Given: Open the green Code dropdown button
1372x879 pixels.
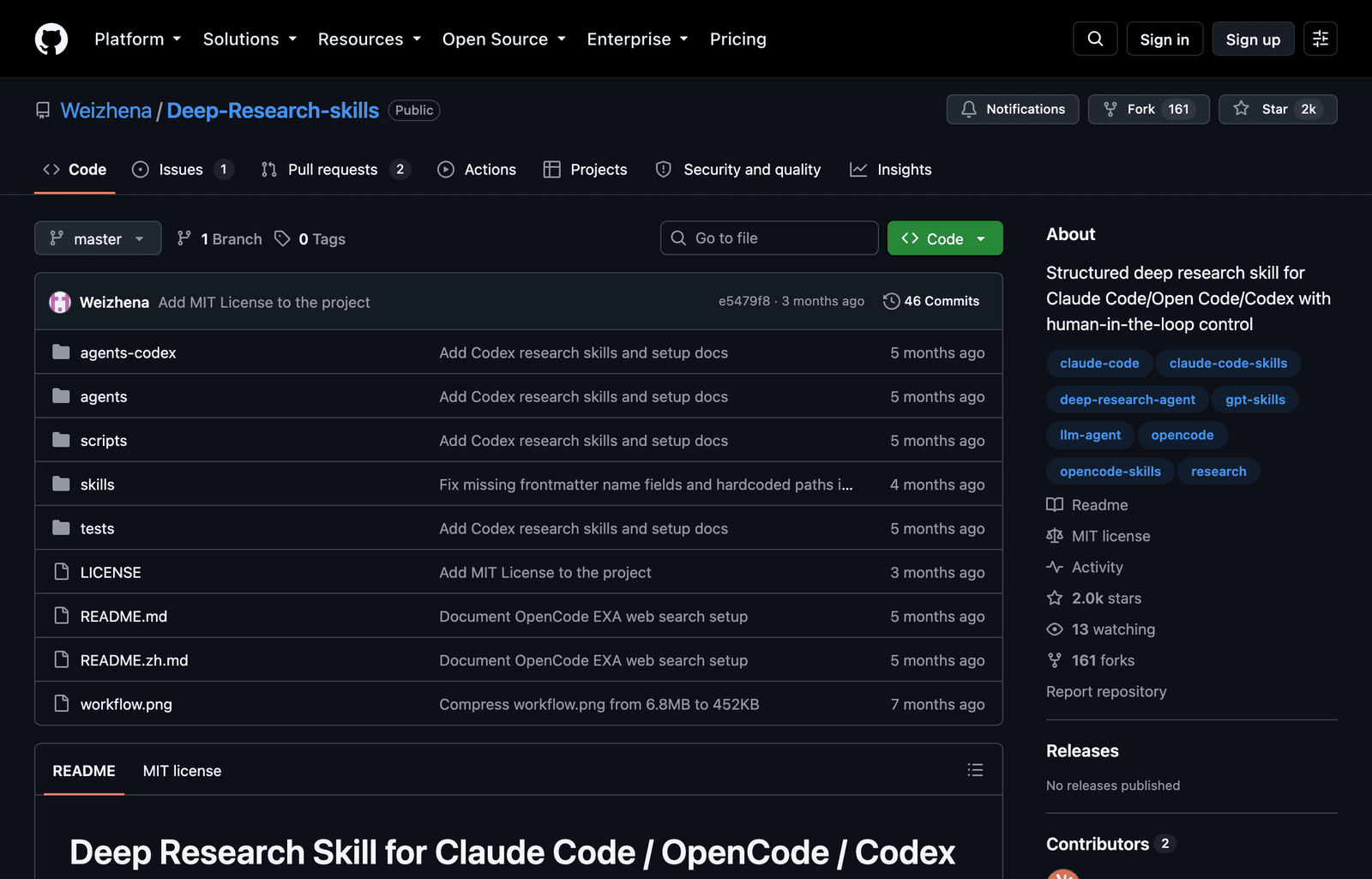Looking at the screenshot, I should (x=945, y=238).
